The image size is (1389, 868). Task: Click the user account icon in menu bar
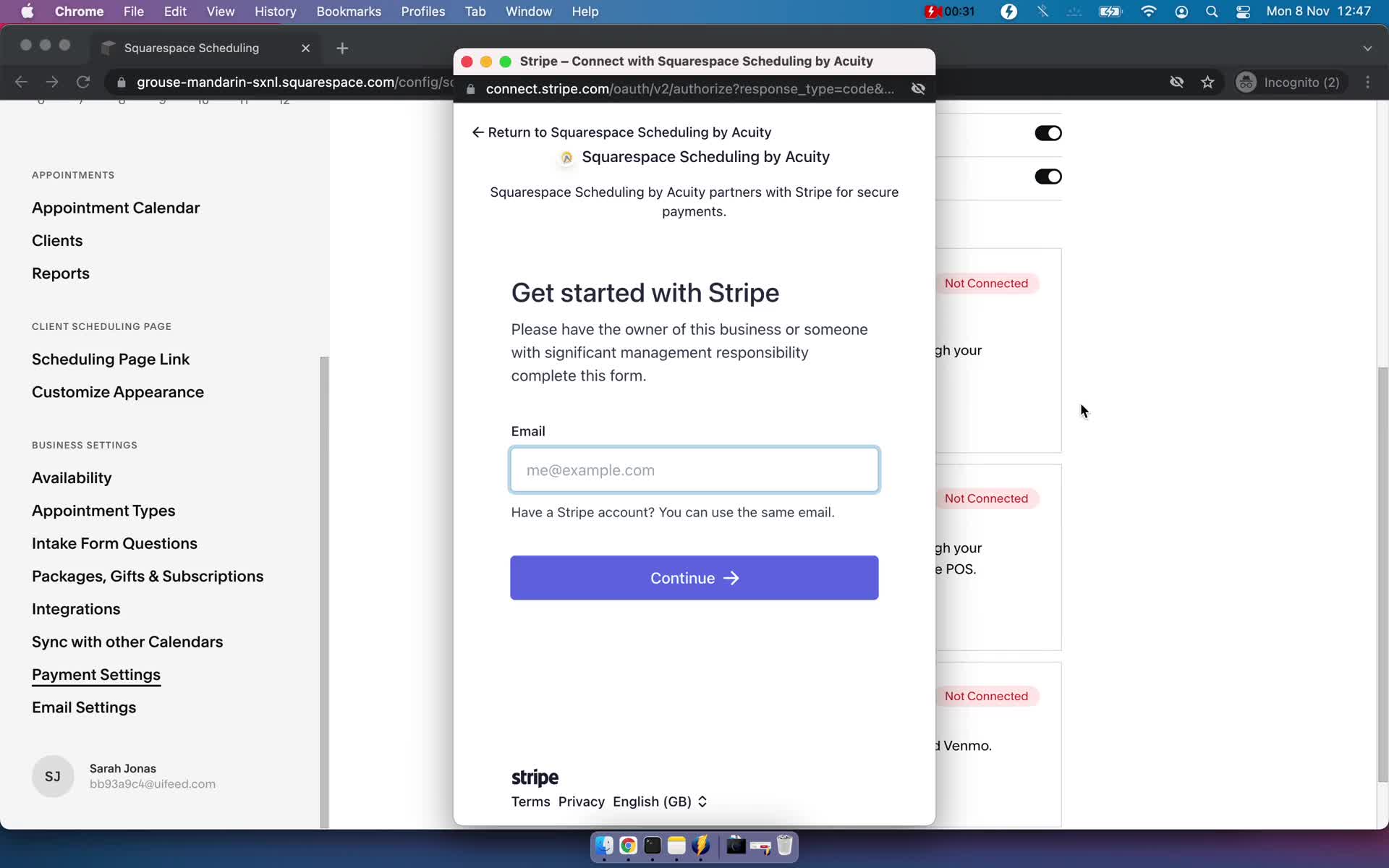[x=1181, y=12]
